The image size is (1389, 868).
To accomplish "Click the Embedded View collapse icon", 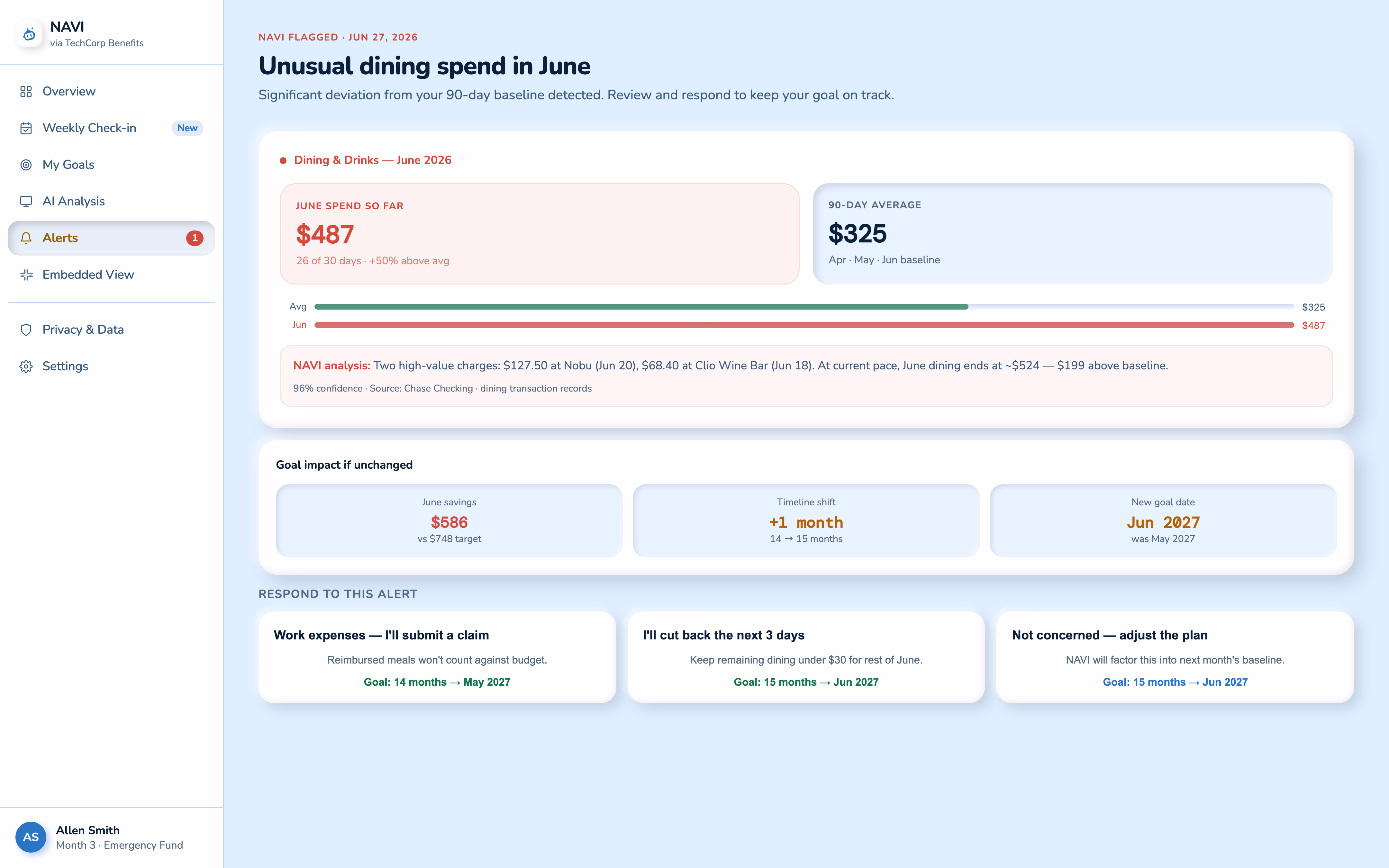I will 26,275.
